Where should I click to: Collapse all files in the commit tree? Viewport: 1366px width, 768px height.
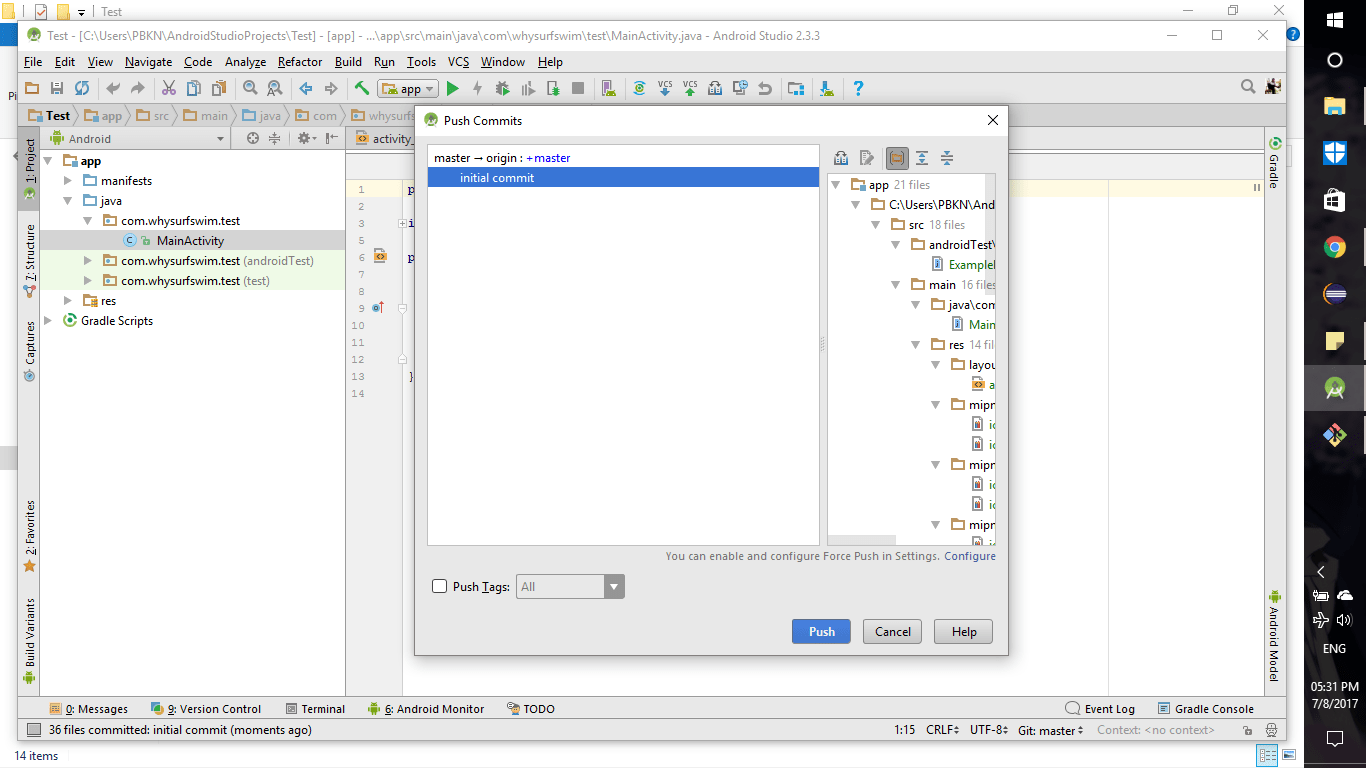[x=947, y=157]
